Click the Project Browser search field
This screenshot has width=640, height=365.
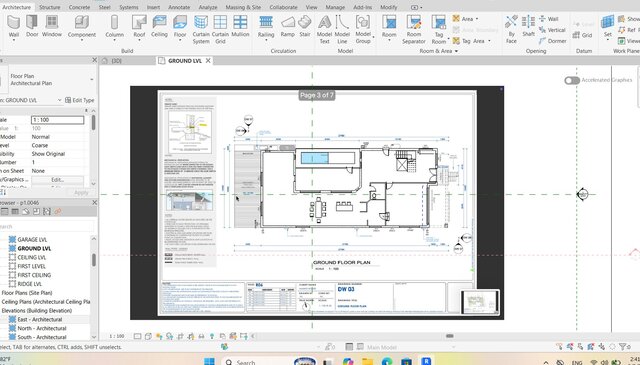tap(46, 226)
